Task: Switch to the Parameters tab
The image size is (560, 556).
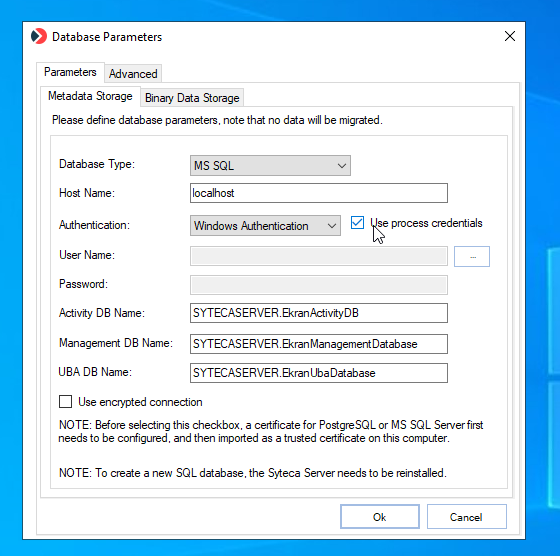Action: click(70, 72)
